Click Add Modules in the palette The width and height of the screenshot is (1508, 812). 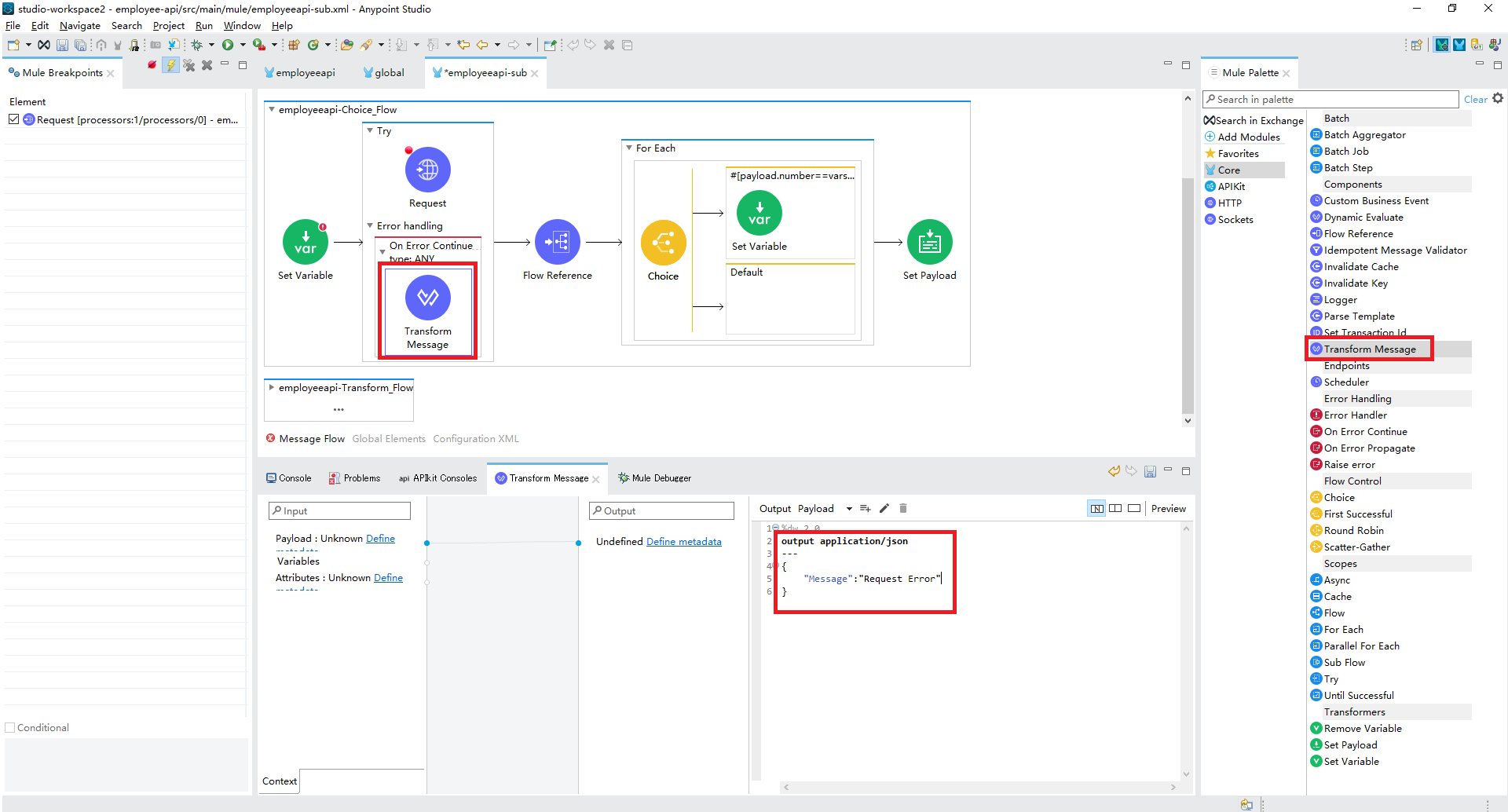point(1243,137)
